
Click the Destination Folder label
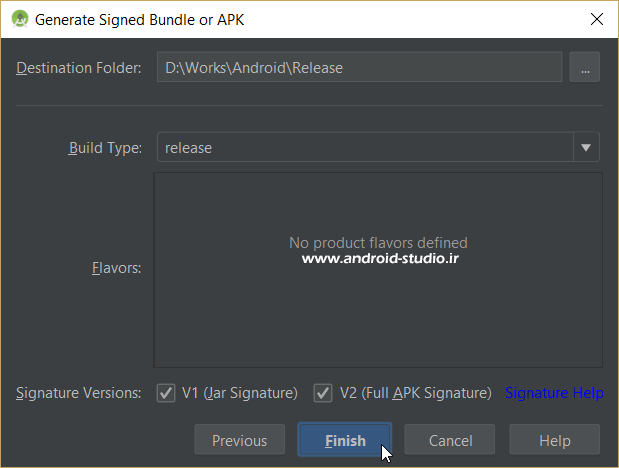(79, 68)
